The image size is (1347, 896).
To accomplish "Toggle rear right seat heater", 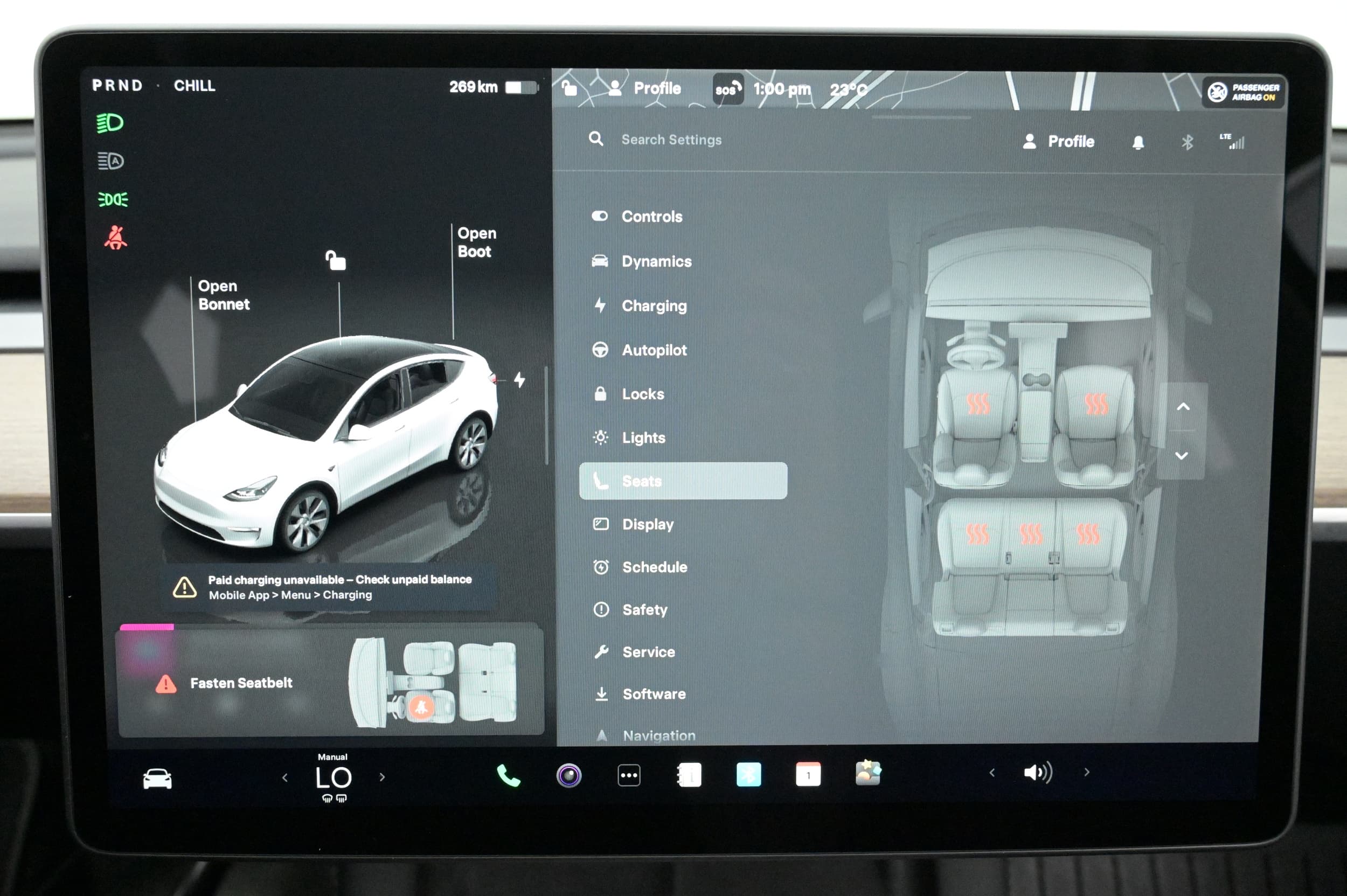I will click(x=1087, y=534).
